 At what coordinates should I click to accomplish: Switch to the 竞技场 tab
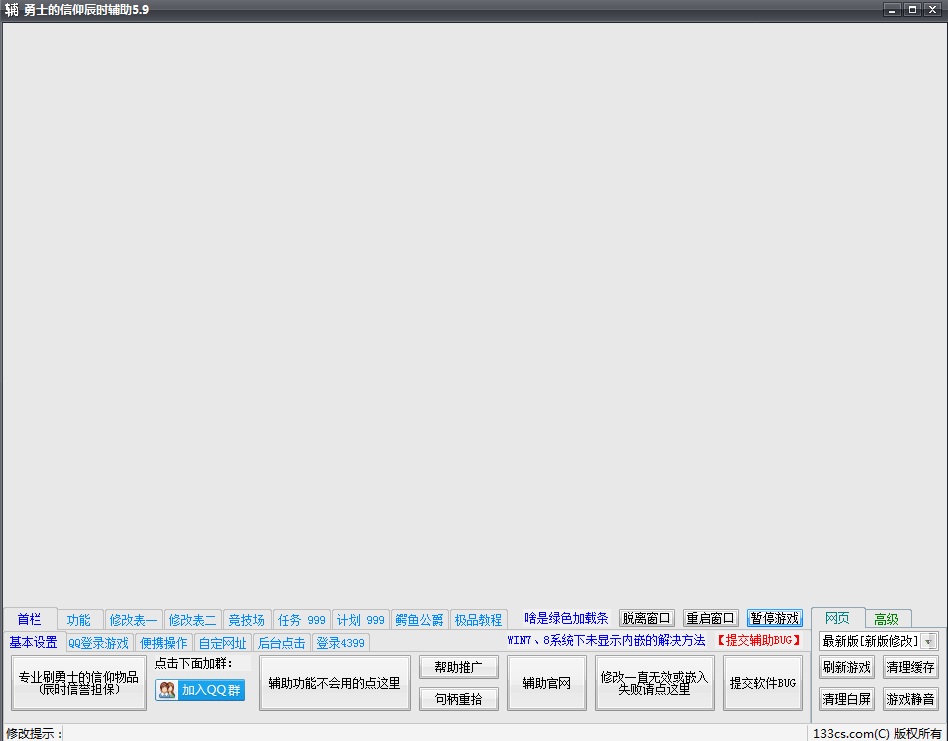point(247,620)
